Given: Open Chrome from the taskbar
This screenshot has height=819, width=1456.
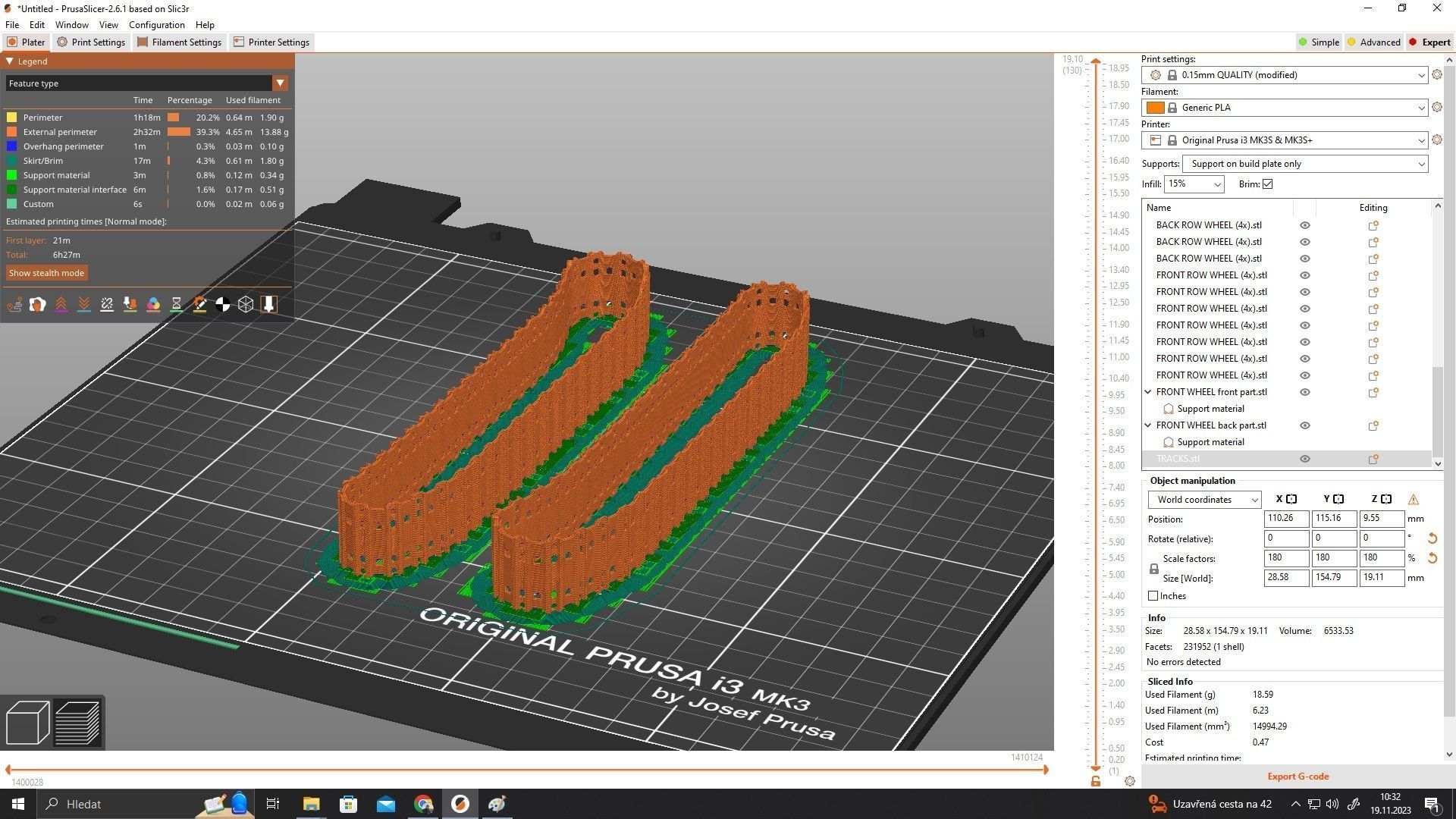Looking at the screenshot, I should click(423, 804).
